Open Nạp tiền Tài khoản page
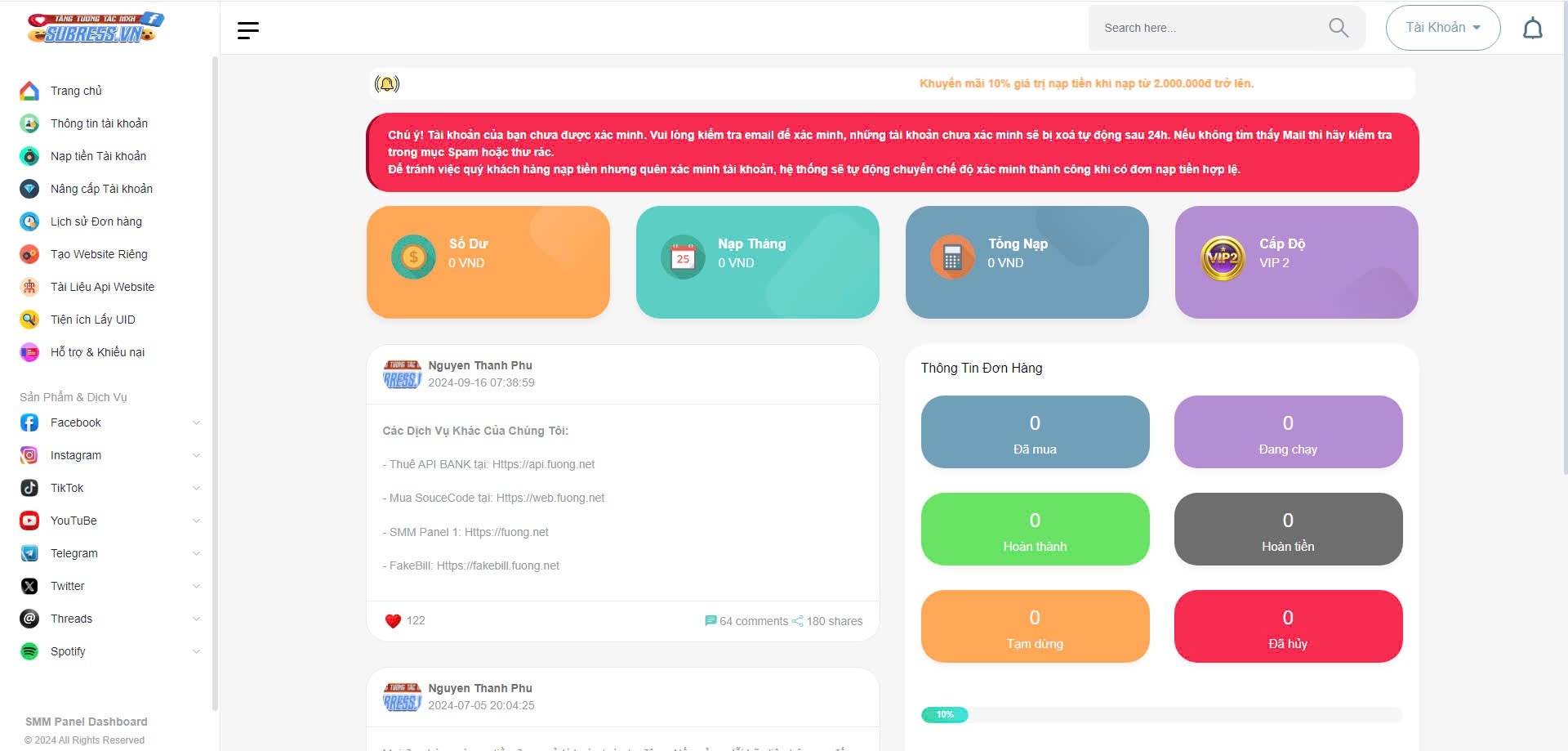The height and width of the screenshot is (751, 1568). [x=98, y=156]
